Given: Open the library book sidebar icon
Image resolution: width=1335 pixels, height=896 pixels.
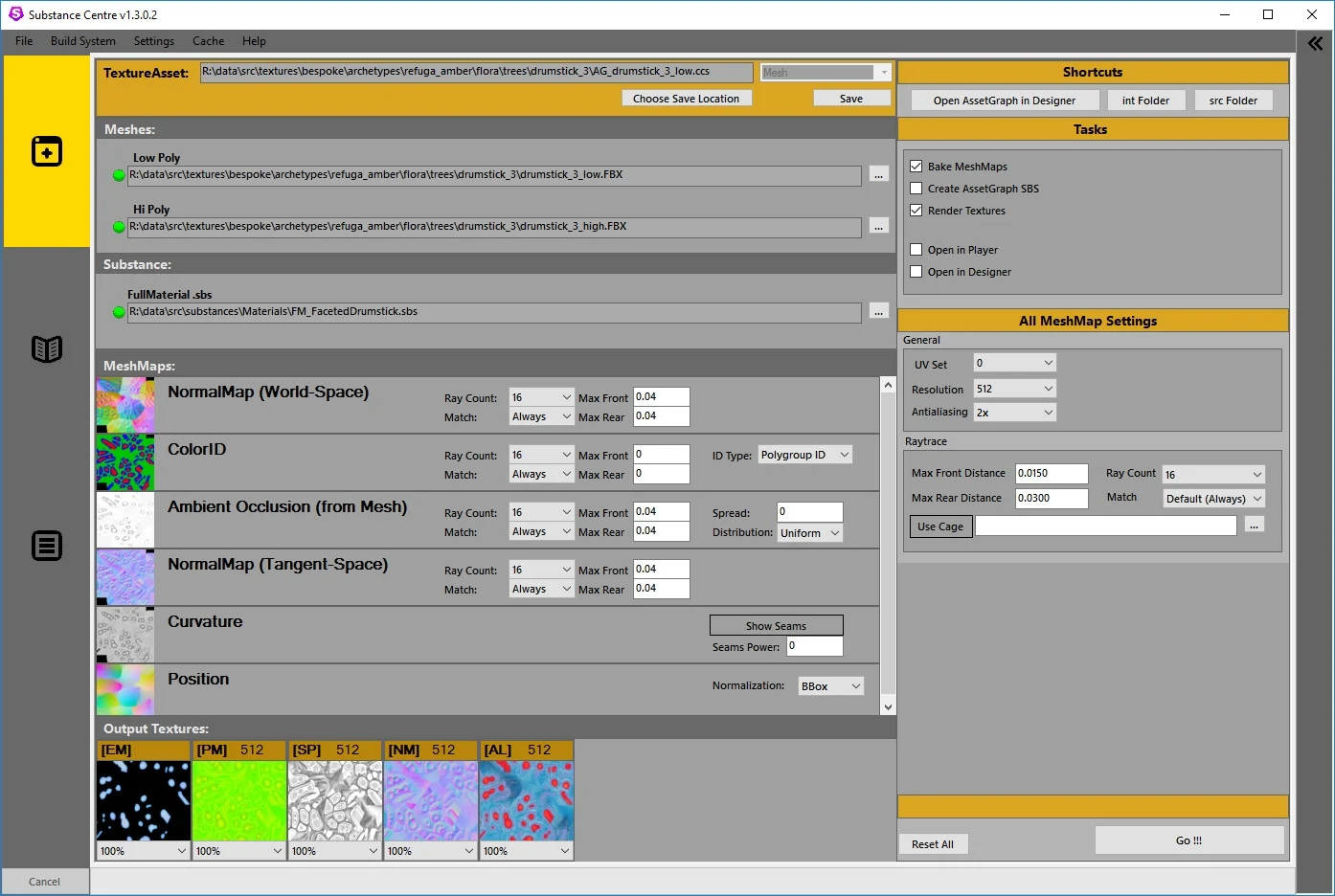Looking at the screenshot, I should pos(47,348).
